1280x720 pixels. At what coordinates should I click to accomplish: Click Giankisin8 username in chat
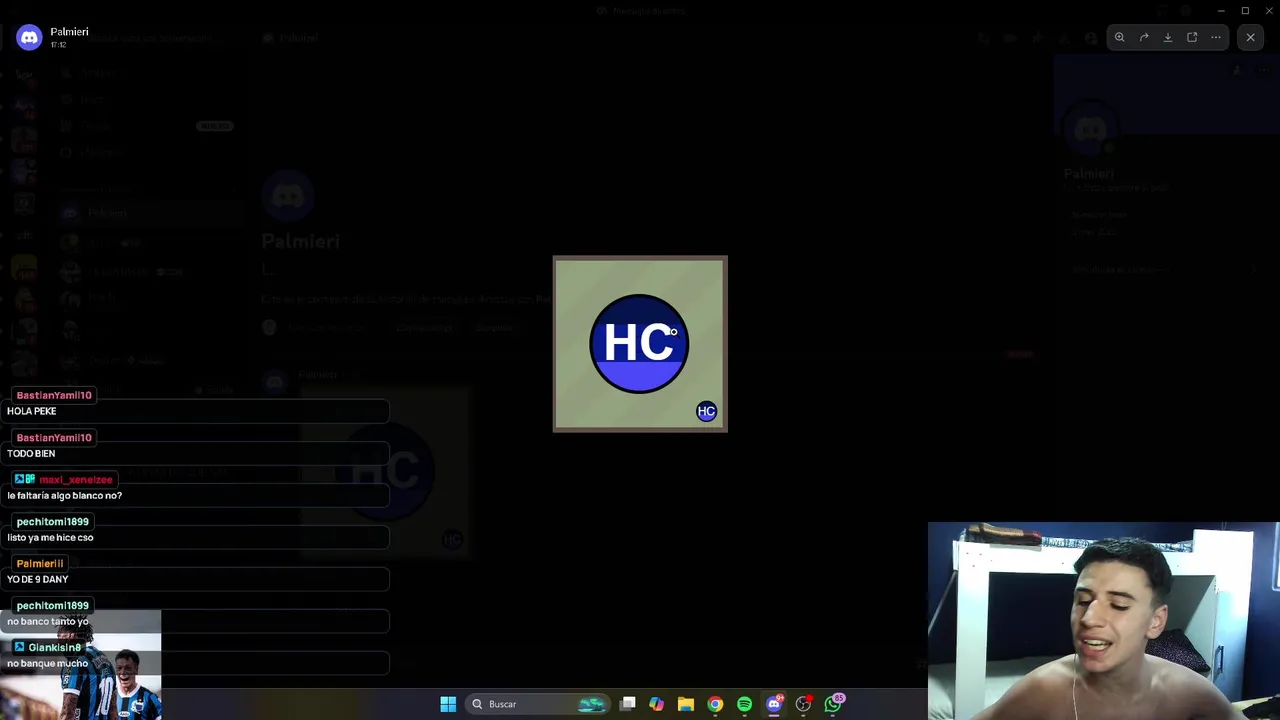[x=55, y=648]
